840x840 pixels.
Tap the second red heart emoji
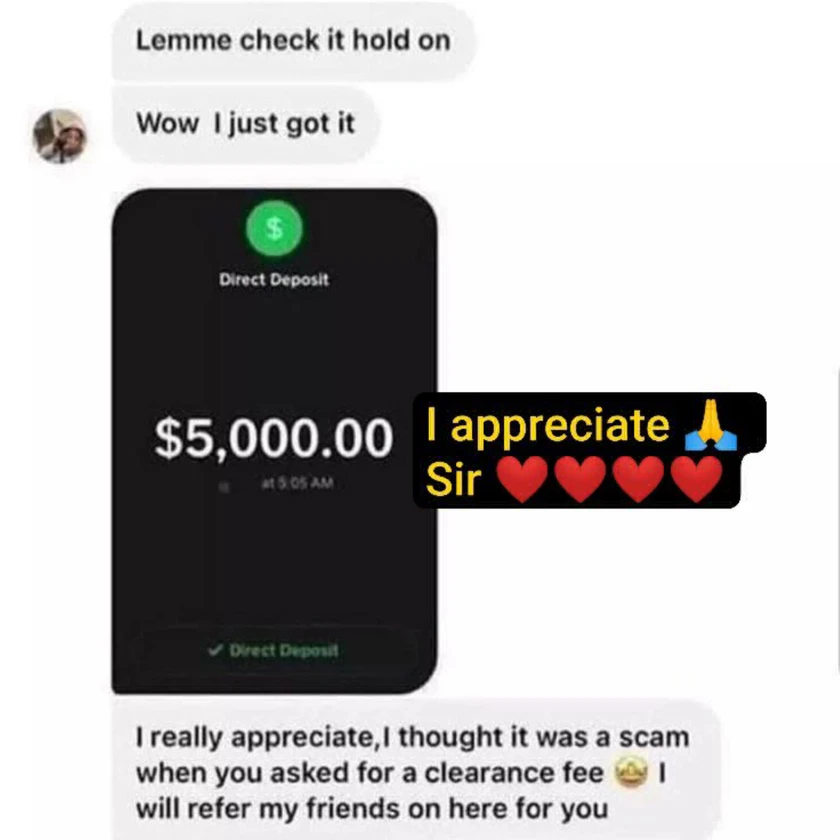click(580, 479)
